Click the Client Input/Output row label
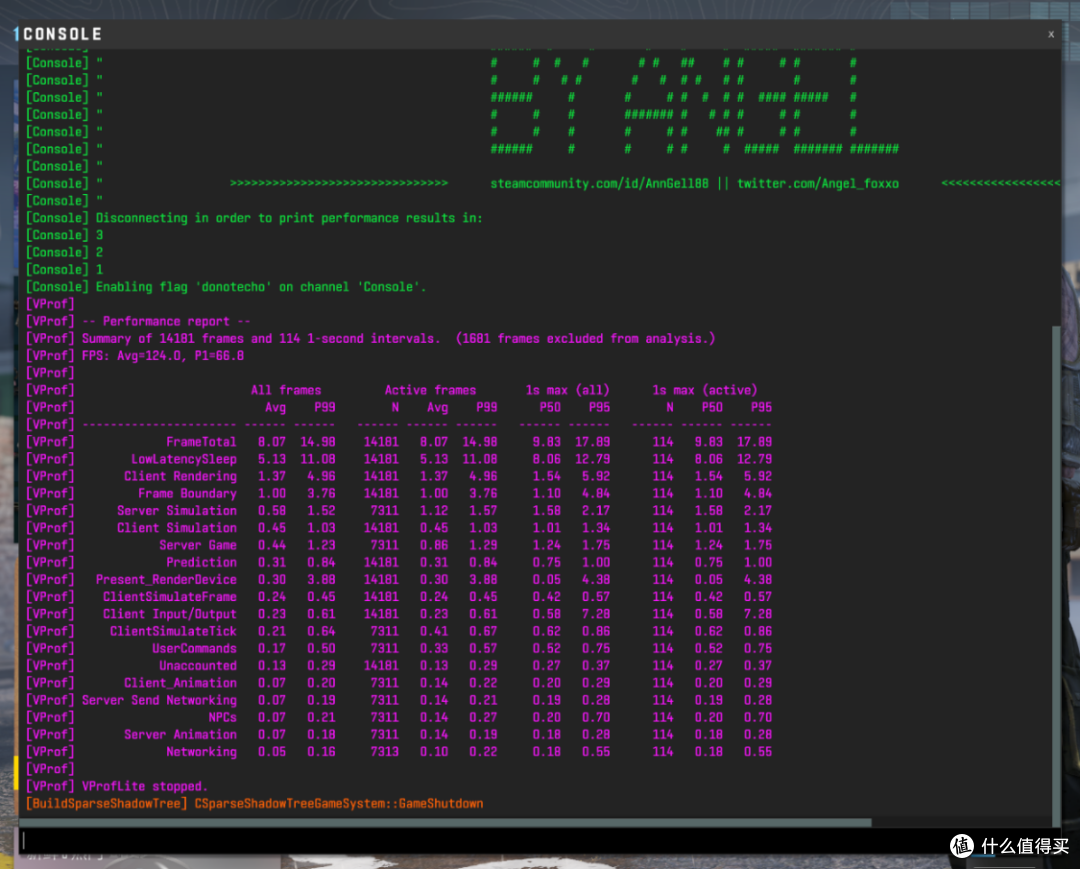 pos(169,614)
